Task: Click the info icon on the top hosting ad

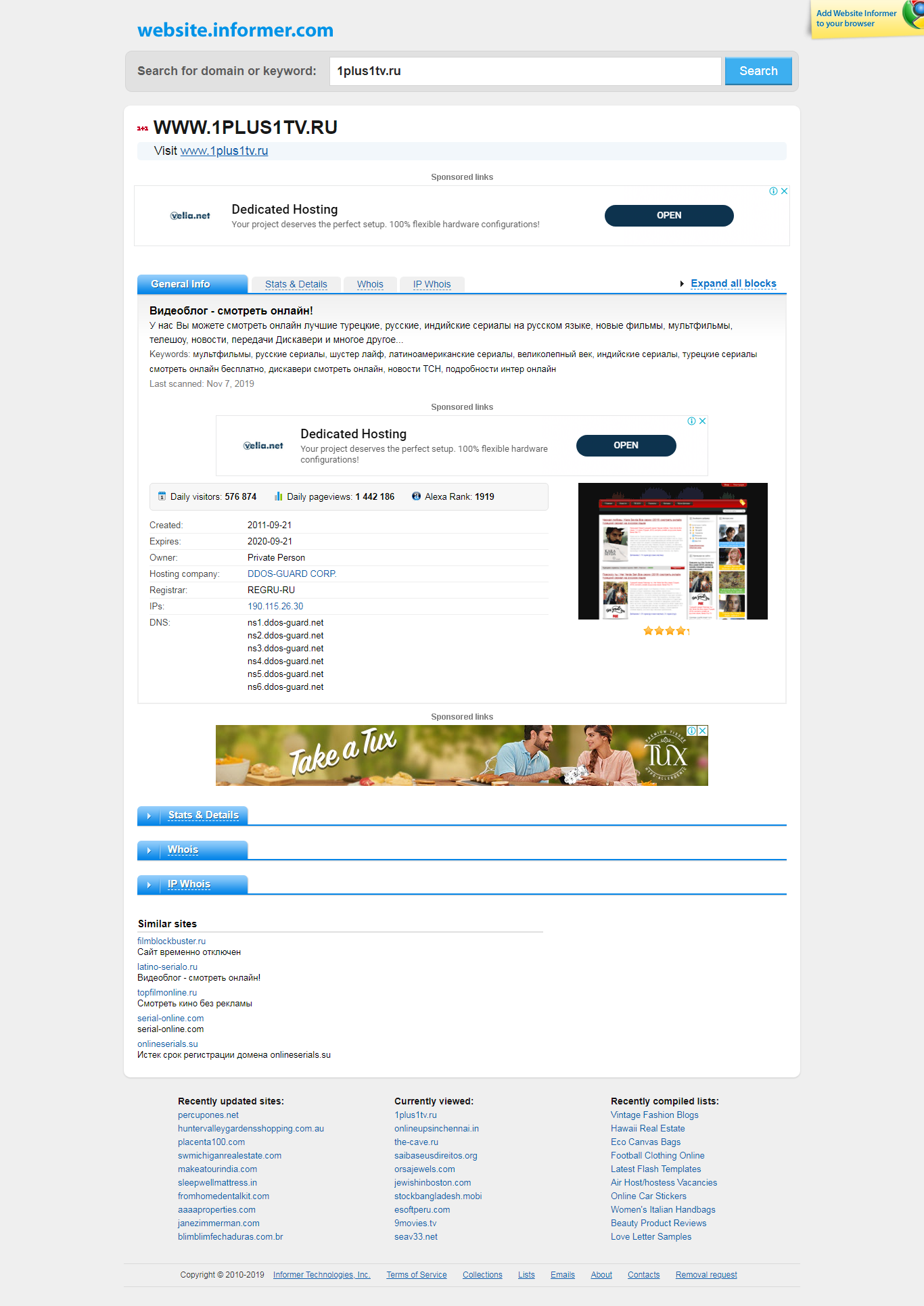Action: coord(773,191)
